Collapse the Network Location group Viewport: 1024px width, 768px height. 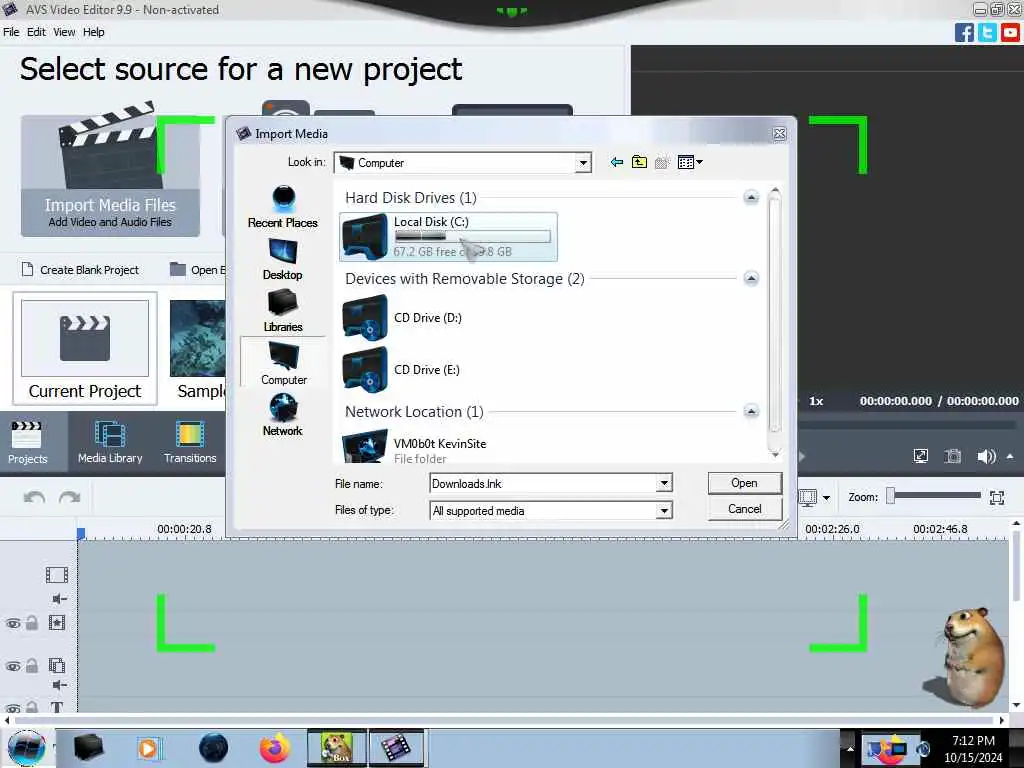point(751,411)
